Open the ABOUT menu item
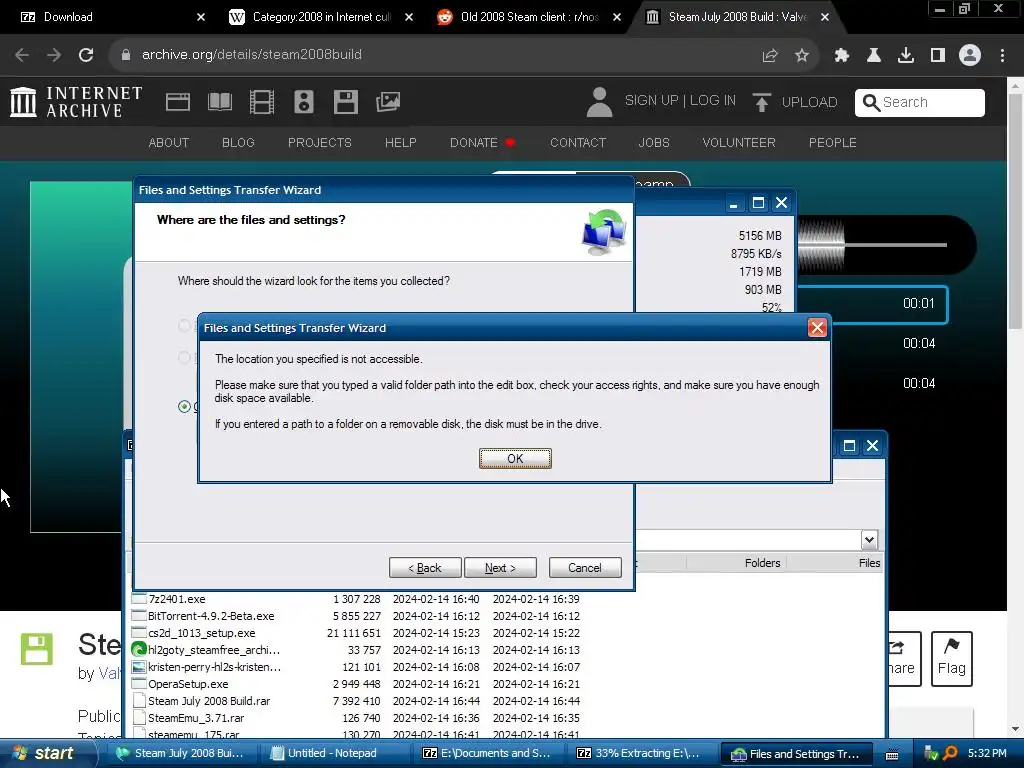 coord(168,142)
